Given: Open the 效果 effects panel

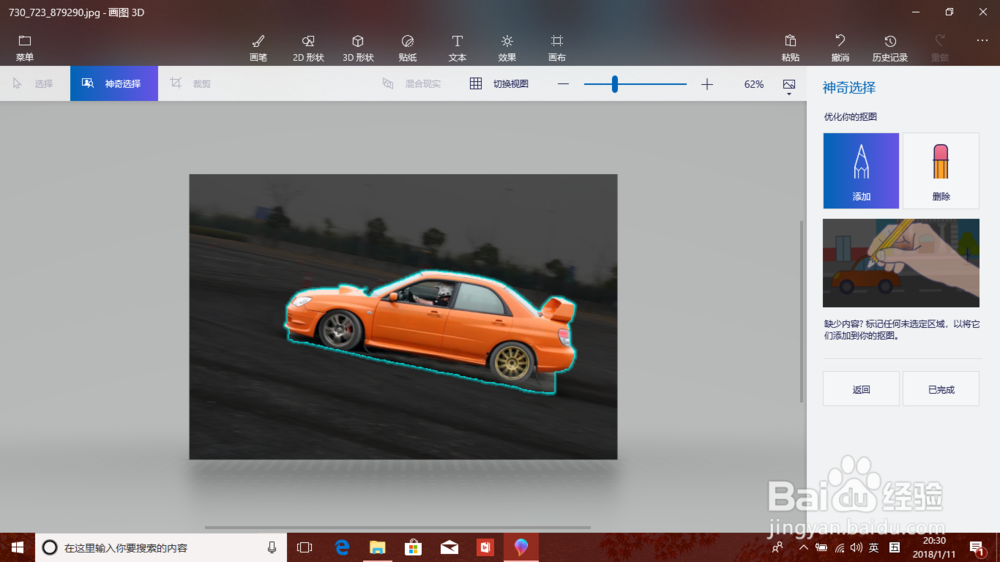Looking at the screenshot, I should coord(507,48).
